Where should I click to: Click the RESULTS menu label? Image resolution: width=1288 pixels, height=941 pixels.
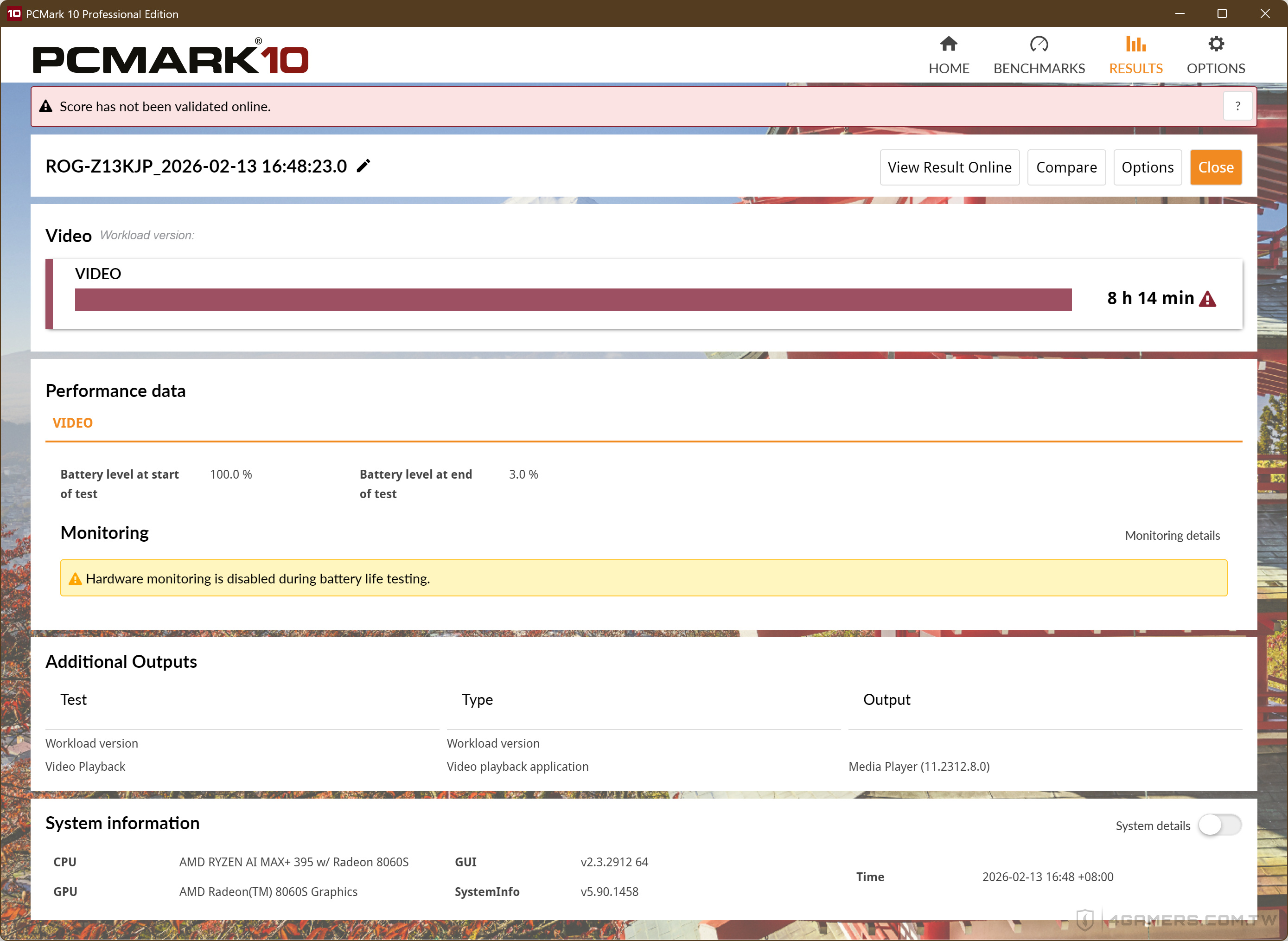[x=1135, y=68]
